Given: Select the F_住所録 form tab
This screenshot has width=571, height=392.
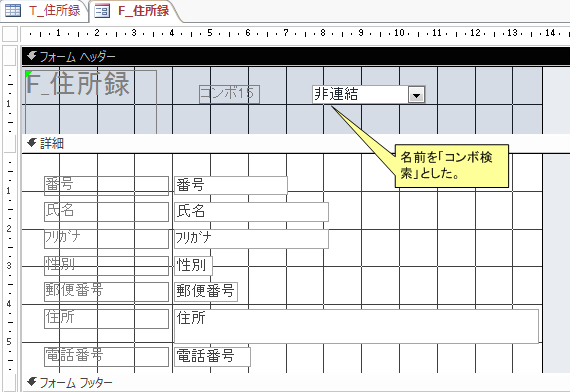Looking at the screenshot, I should click(134, 11).
